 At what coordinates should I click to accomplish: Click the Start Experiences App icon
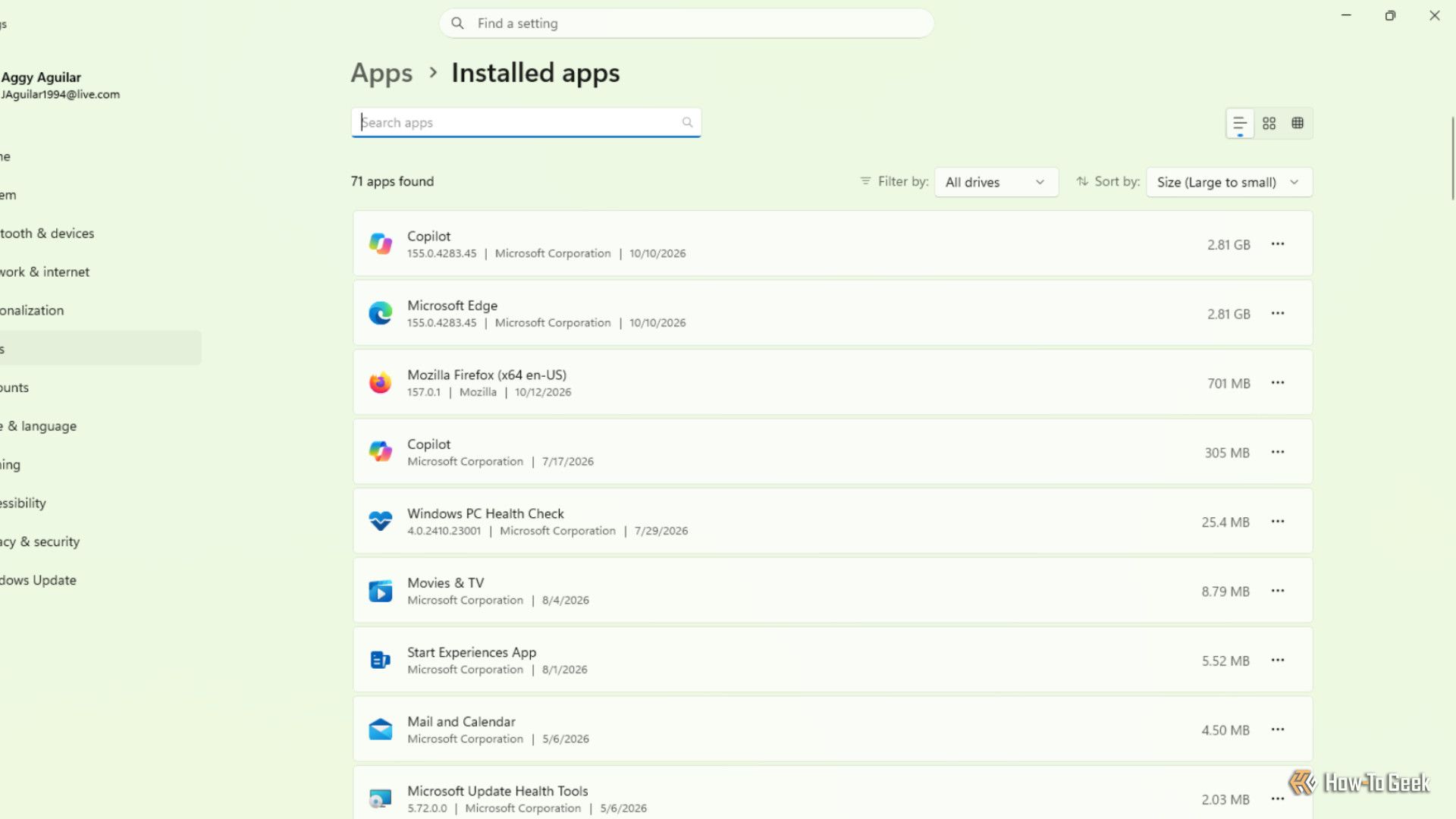tap(380, 661)
